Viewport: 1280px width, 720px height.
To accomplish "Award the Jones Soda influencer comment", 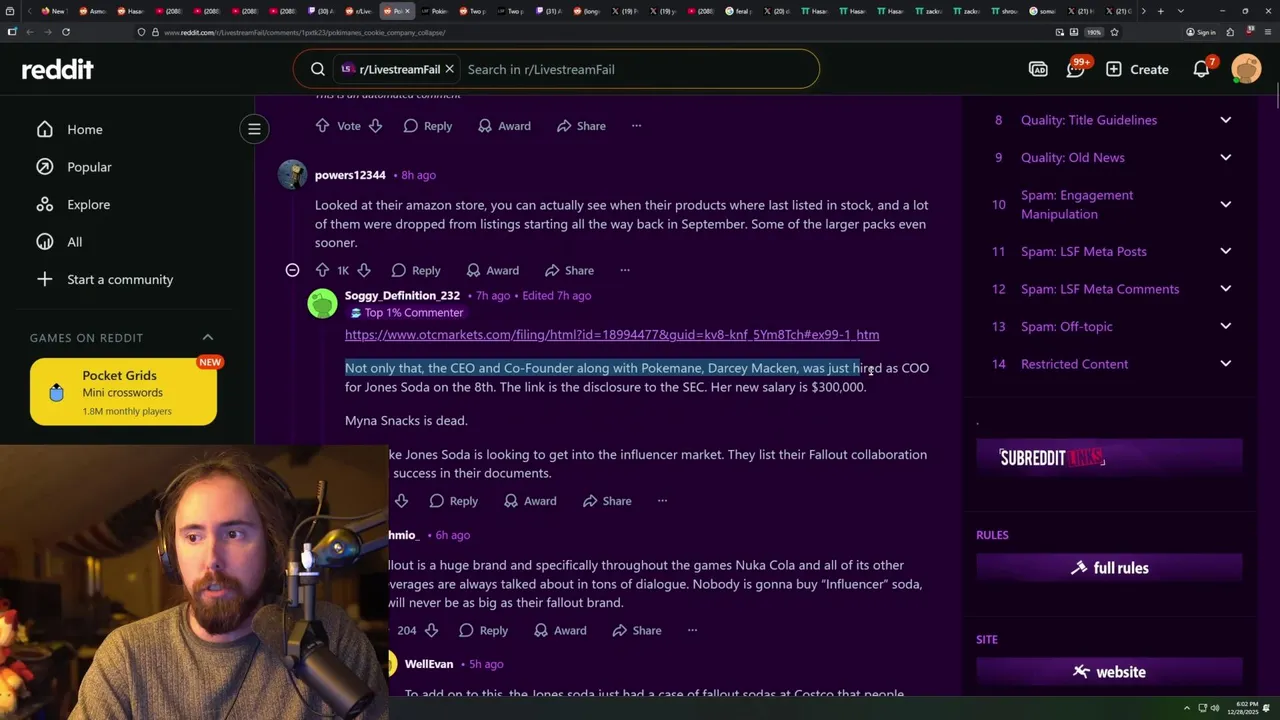I will pyautogui.click(x=530, y=501).
